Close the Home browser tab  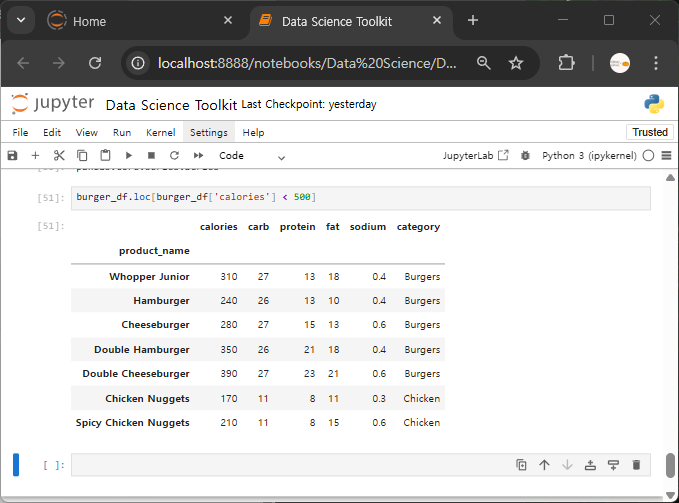(x=228, y=20)
